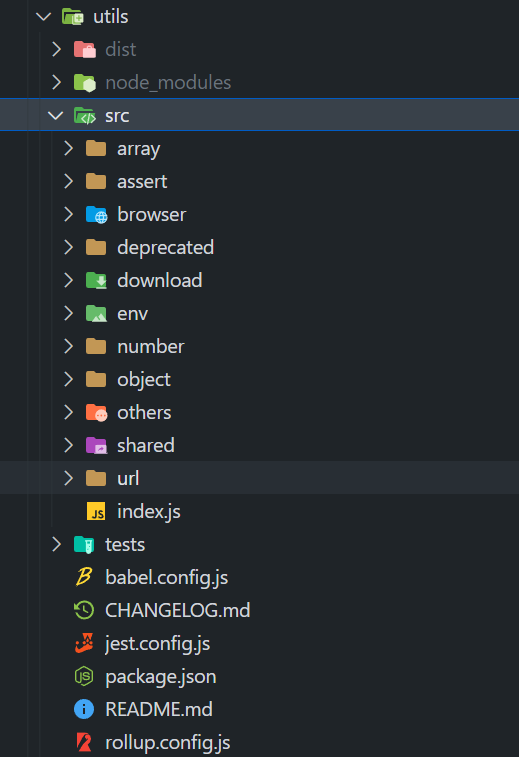Click the blue info icon beside README.md
Screen dimensions: 519x757
[84, 709]
